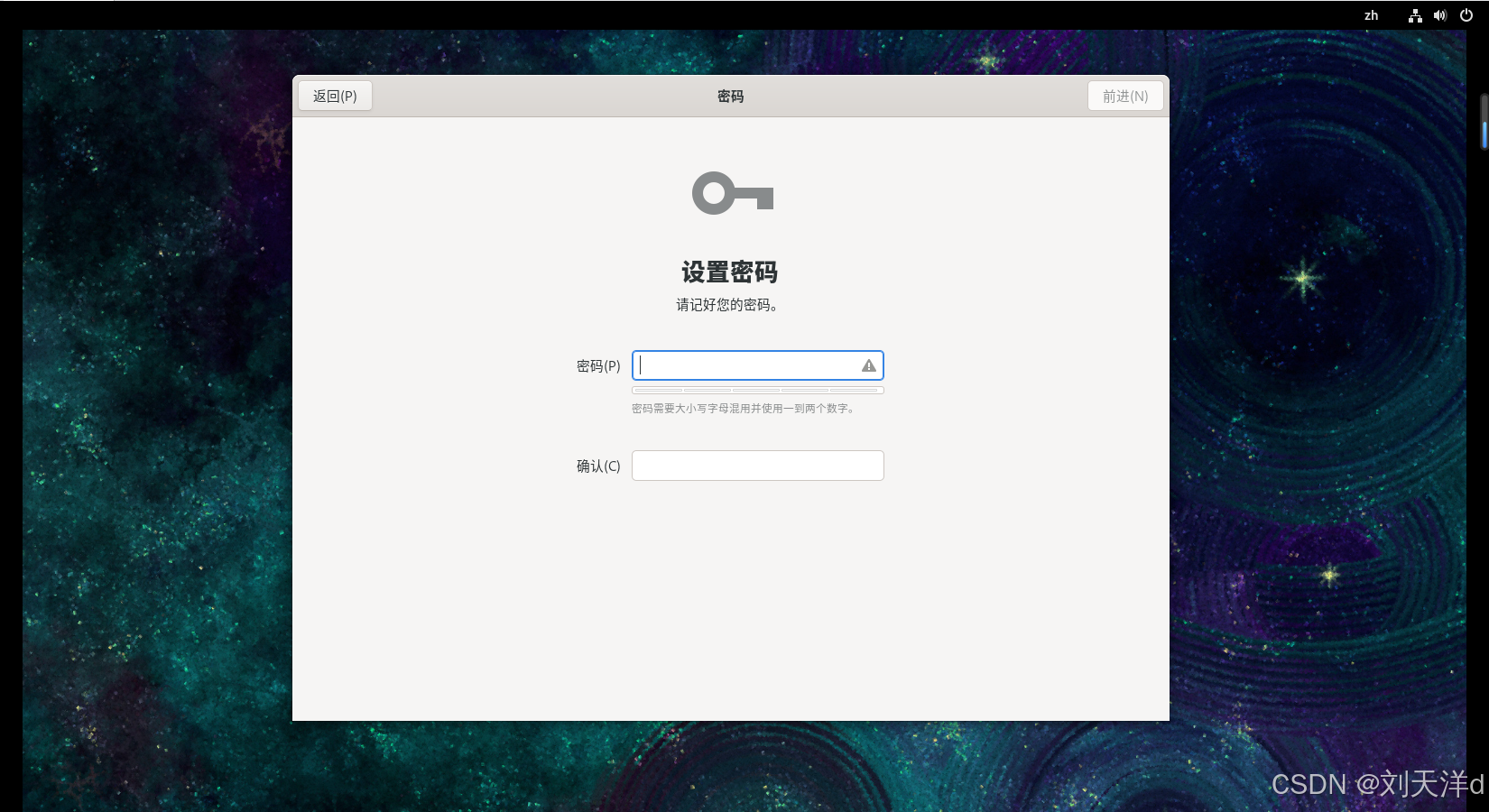Click the password hint text below strength bar

743,409
